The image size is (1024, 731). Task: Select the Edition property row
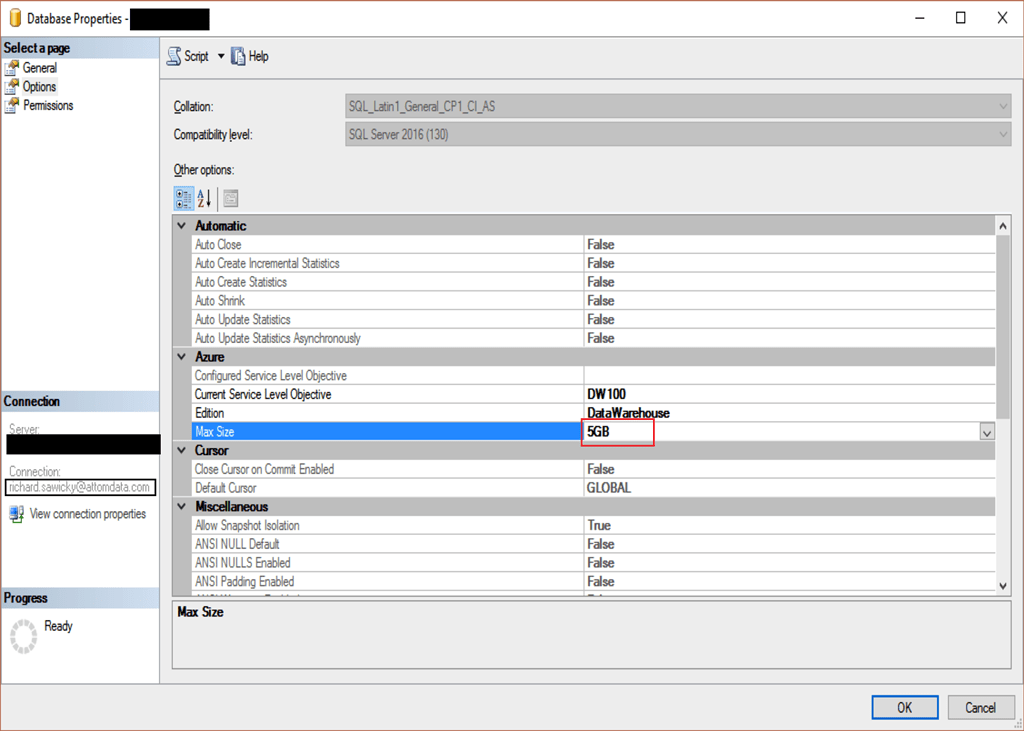(x=593, y=413)
